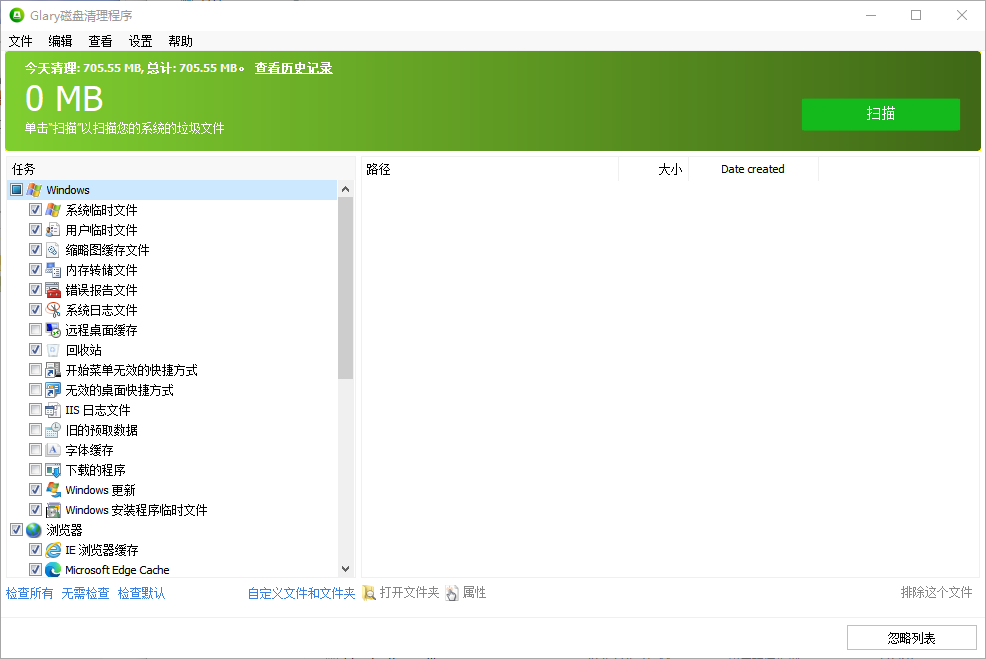Select the 内存转储文件 memory dump icon

coord(52,269)
